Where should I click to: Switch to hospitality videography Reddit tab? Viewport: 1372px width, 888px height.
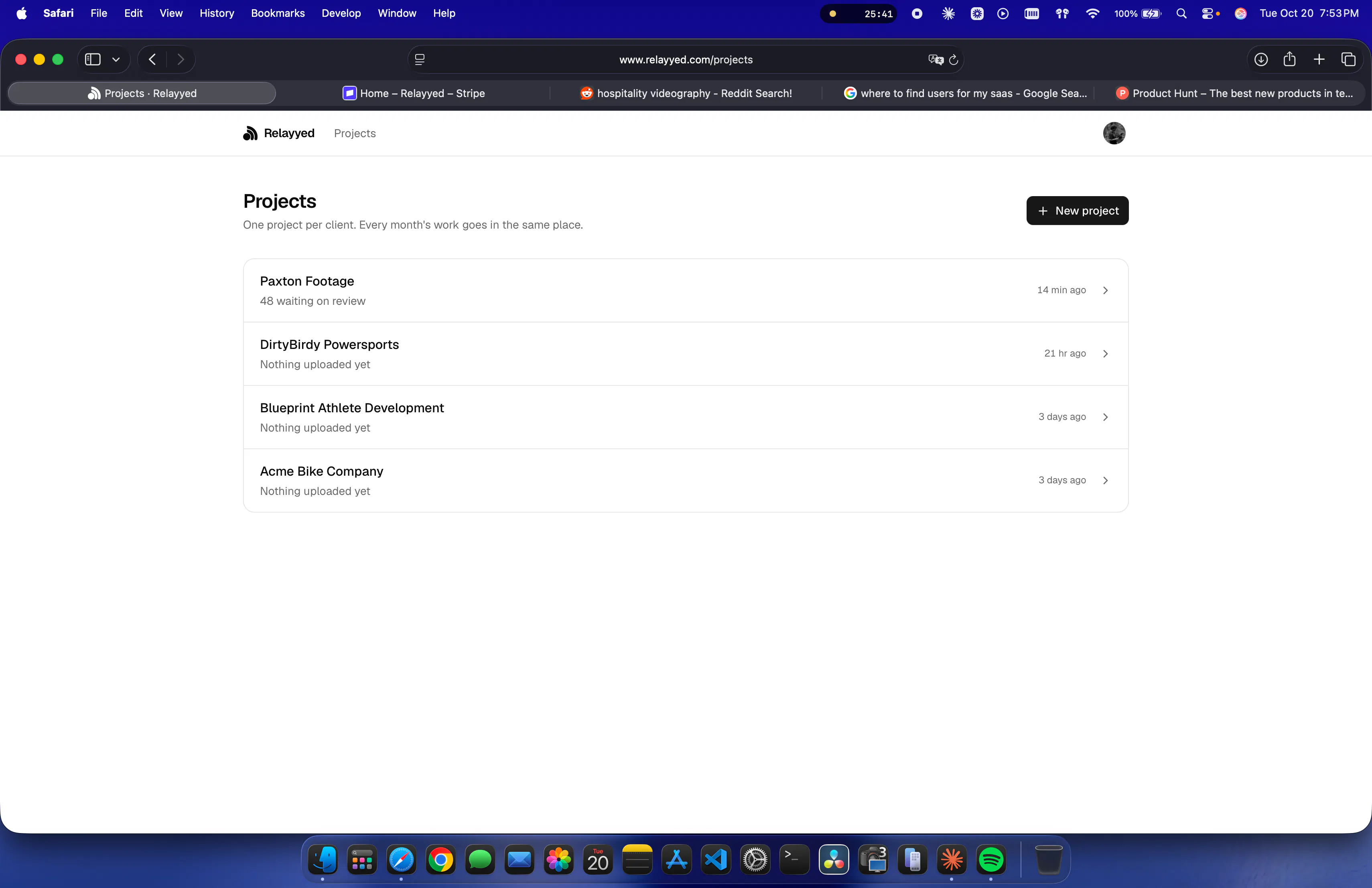click(x=686, y=93)
